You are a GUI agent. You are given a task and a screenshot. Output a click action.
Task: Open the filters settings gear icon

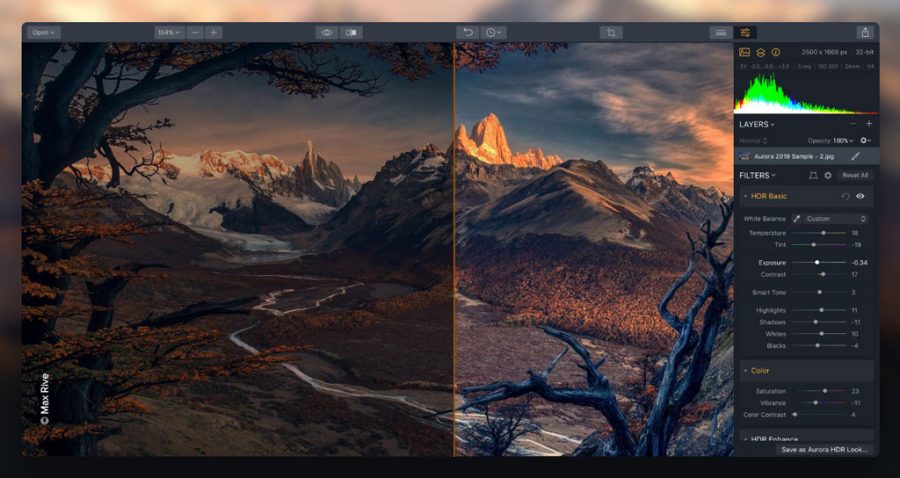(x=828, y=175)
